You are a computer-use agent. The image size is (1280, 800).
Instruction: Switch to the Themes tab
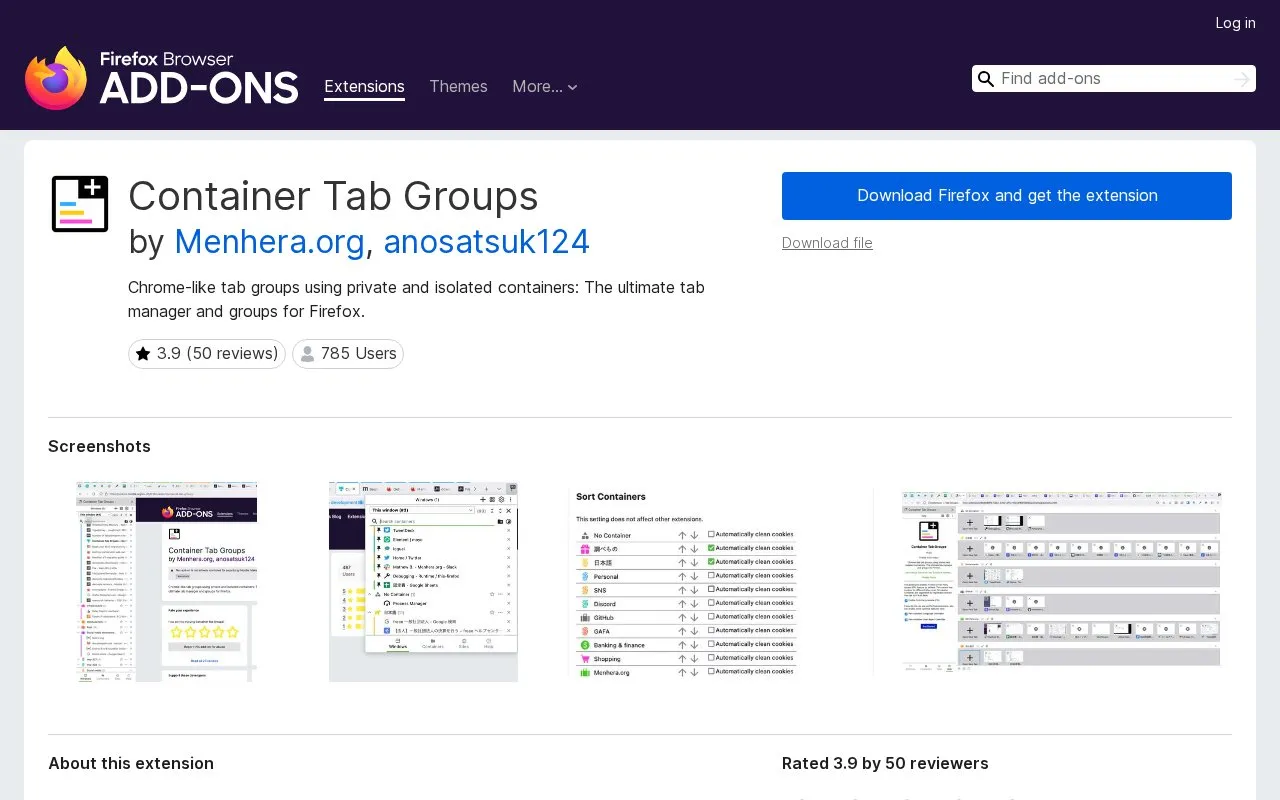click(x=458, y=87)
